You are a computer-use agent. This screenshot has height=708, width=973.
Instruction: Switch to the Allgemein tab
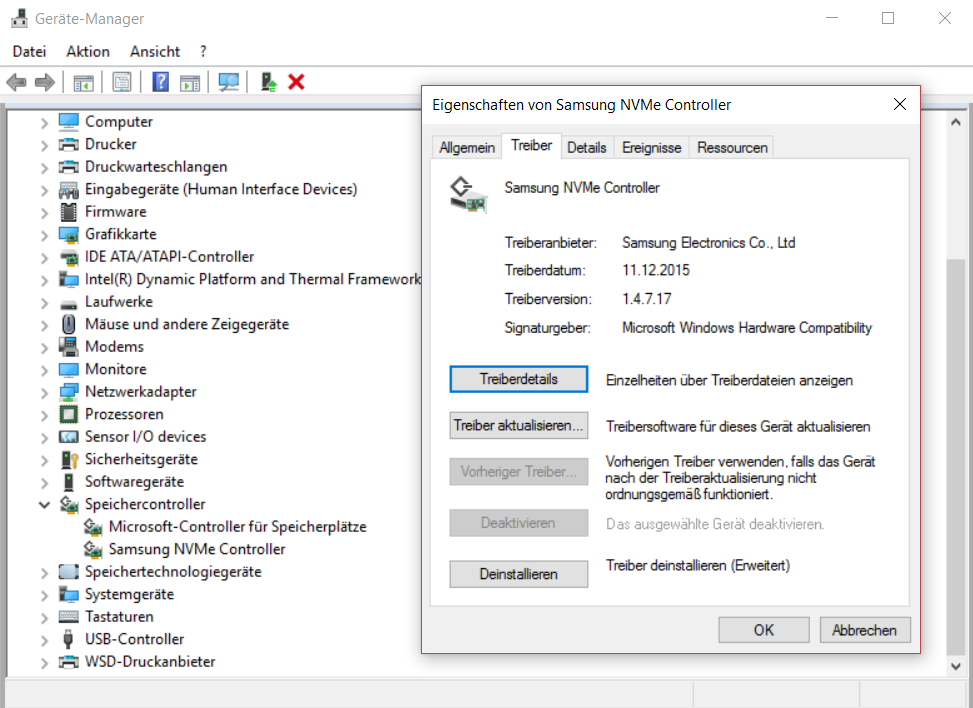467,148
